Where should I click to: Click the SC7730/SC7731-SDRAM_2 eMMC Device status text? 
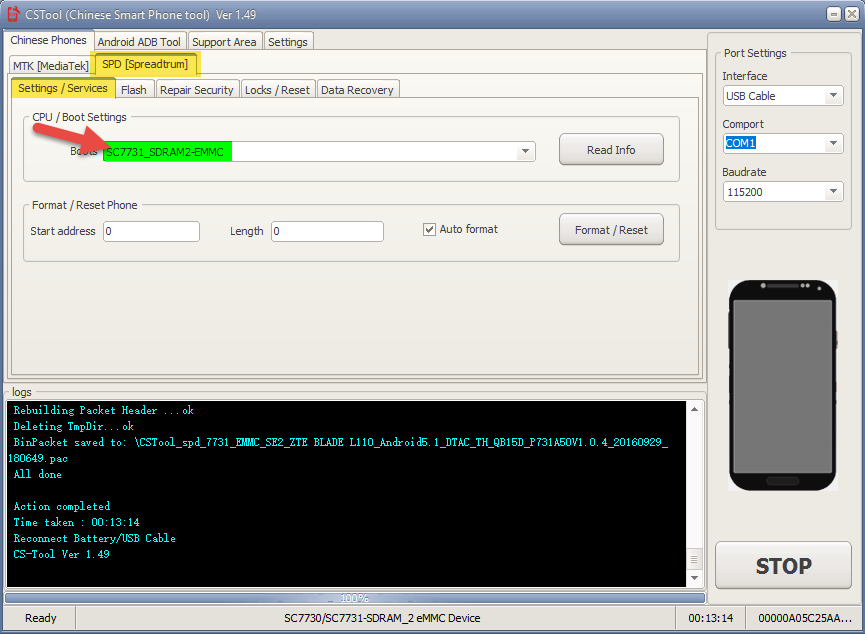click(382, 618)
